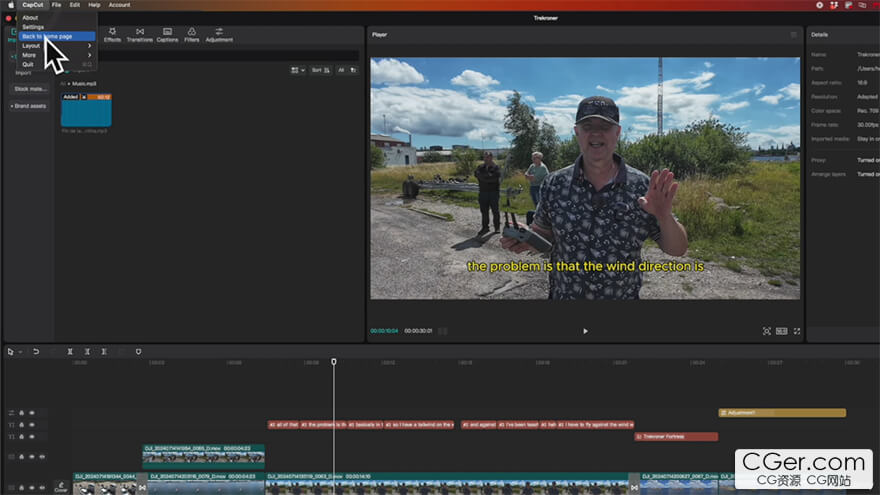Click the filter icon next to All
The height and width of the screenshot is (495, 880).
click(x=354, y=70)
